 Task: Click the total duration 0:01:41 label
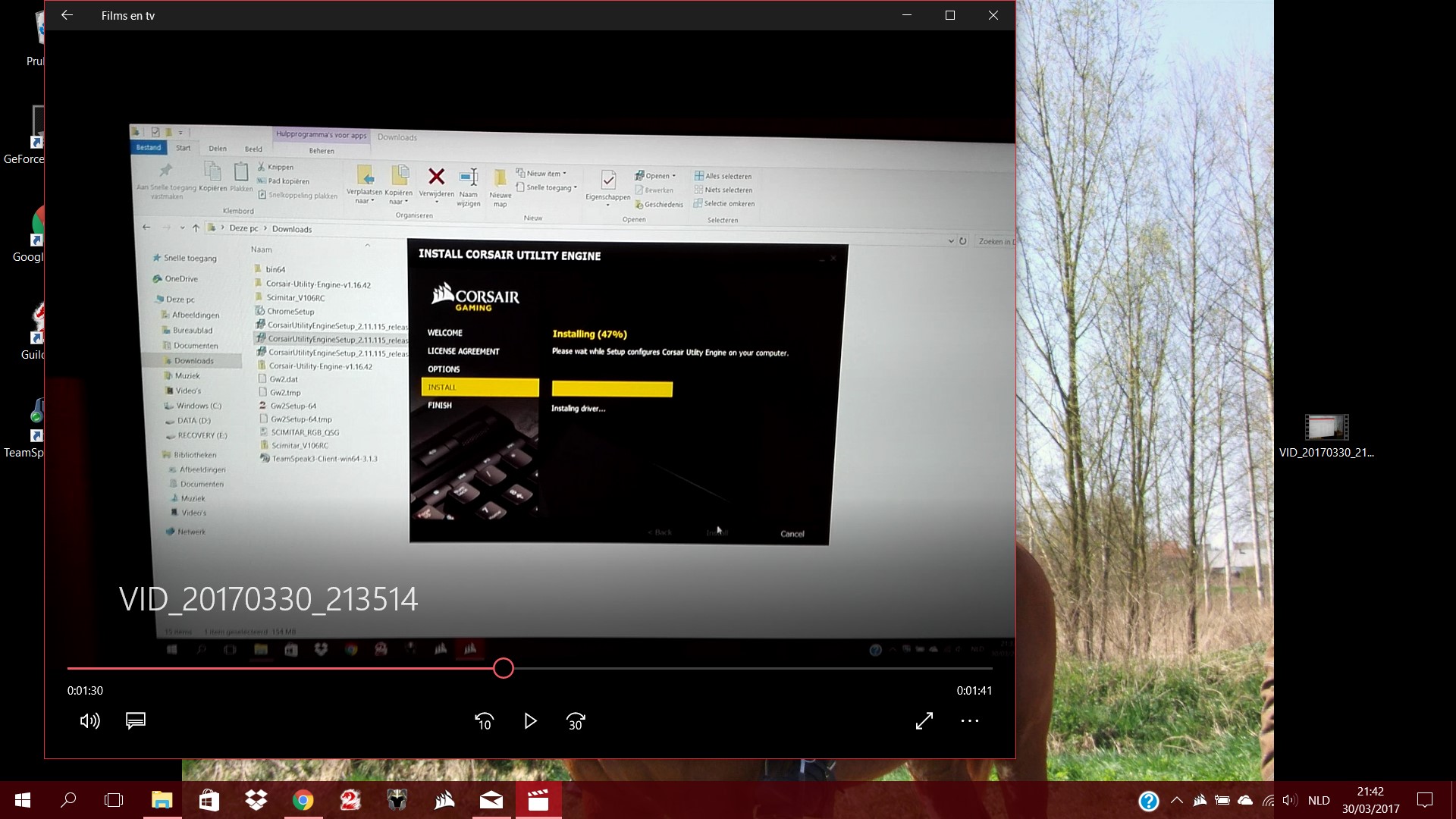point(974,691)
